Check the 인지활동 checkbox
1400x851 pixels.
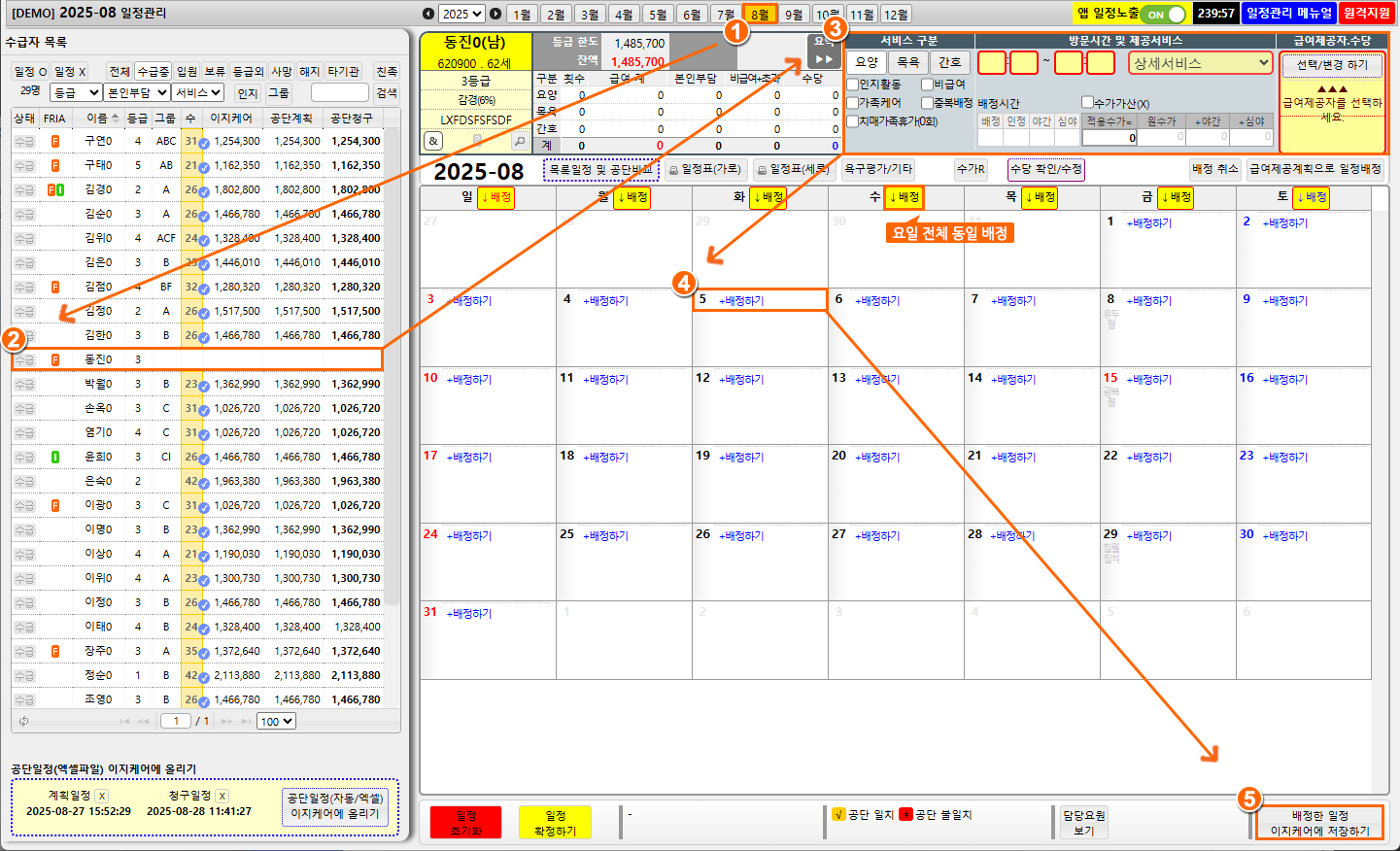coord(853,85)
